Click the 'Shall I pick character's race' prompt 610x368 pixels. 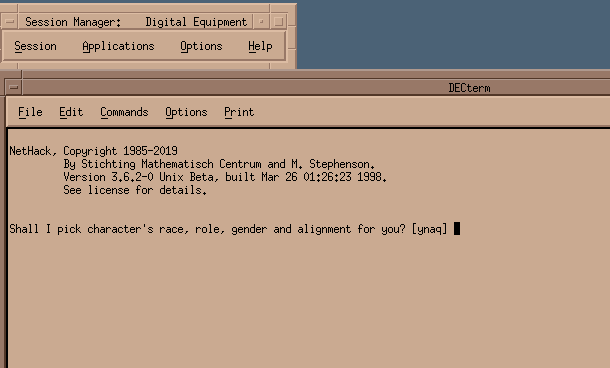228,229
